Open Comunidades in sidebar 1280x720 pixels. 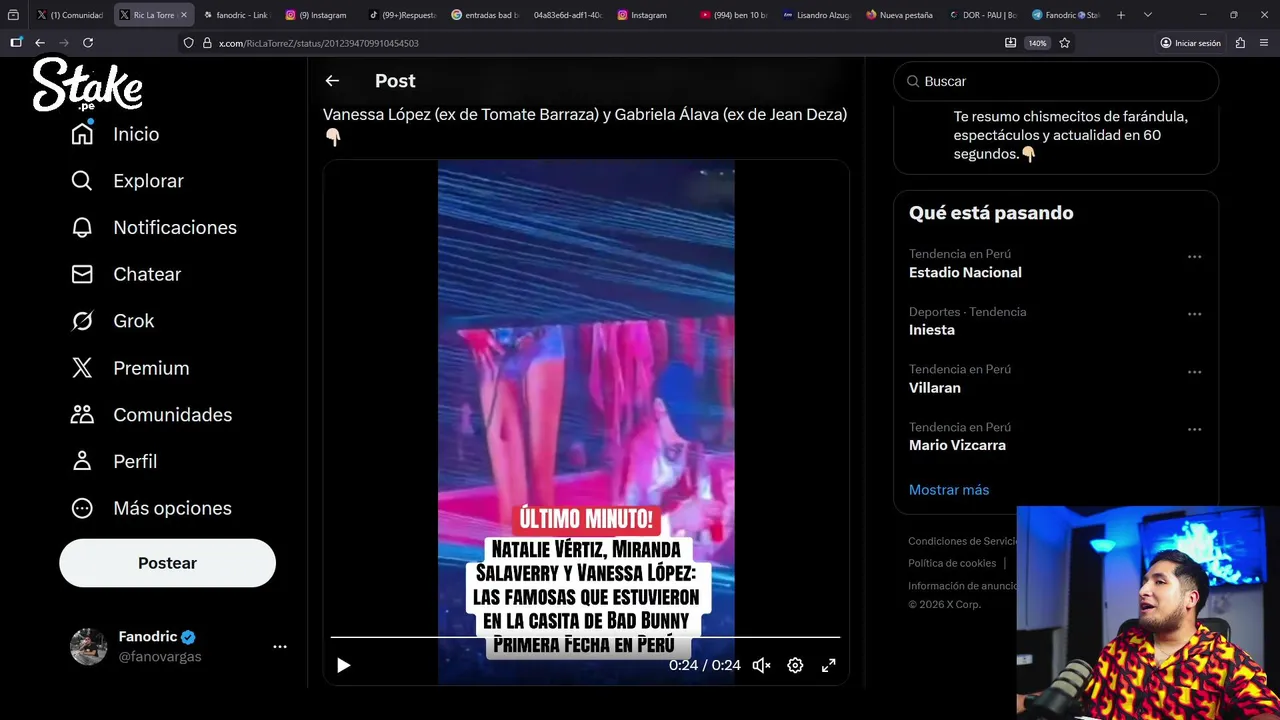point(151,415)
